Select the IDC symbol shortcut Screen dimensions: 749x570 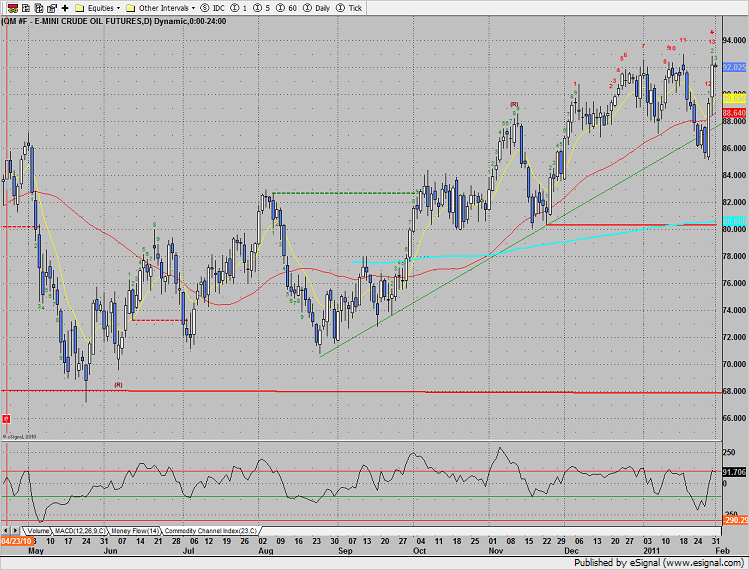pyautogui.click(x=213, y=8)
